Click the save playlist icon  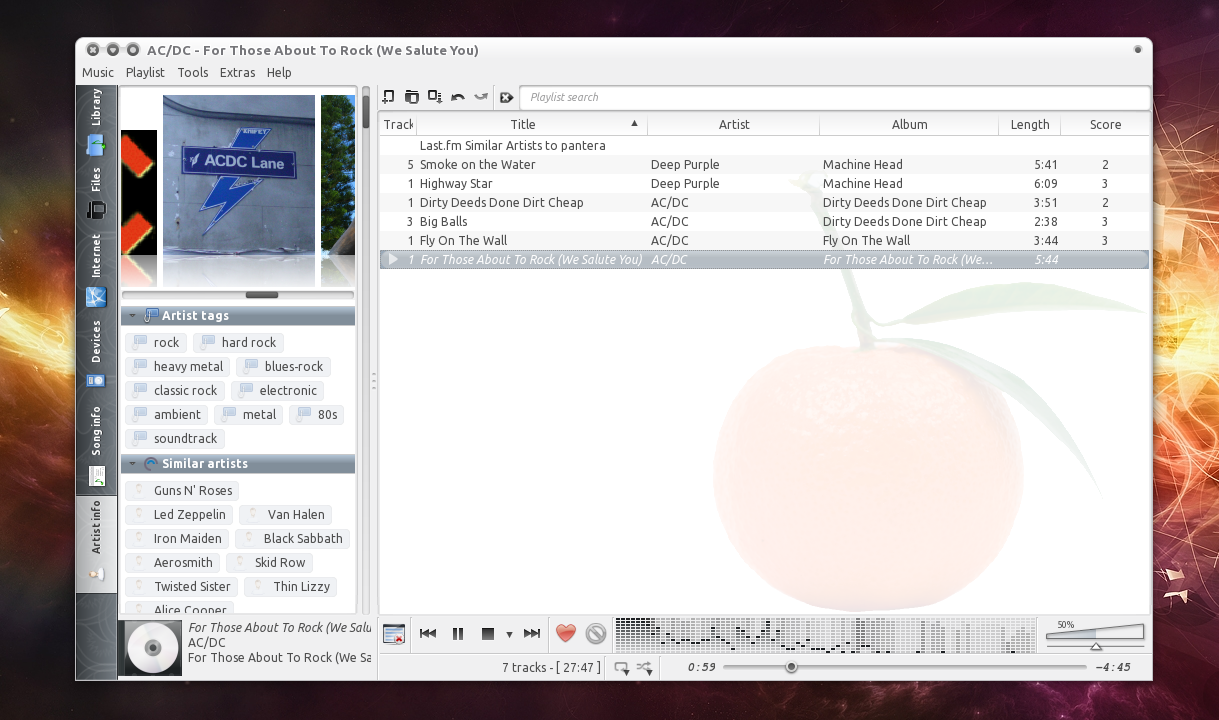[434, 97]
